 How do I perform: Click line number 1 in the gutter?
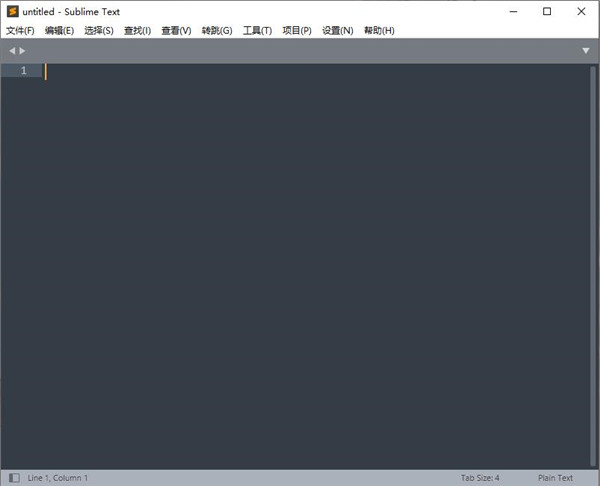24,70
